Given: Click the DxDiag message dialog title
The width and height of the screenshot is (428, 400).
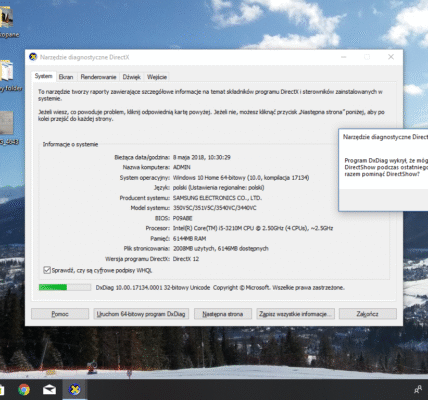Looking at the screenshot, I should (385, 137).
